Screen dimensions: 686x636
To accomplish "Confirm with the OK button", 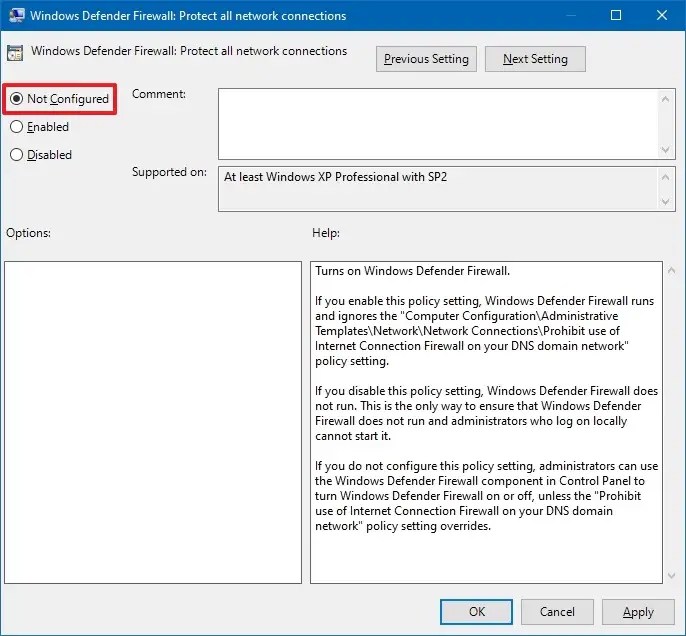I will tap(476, 612).
